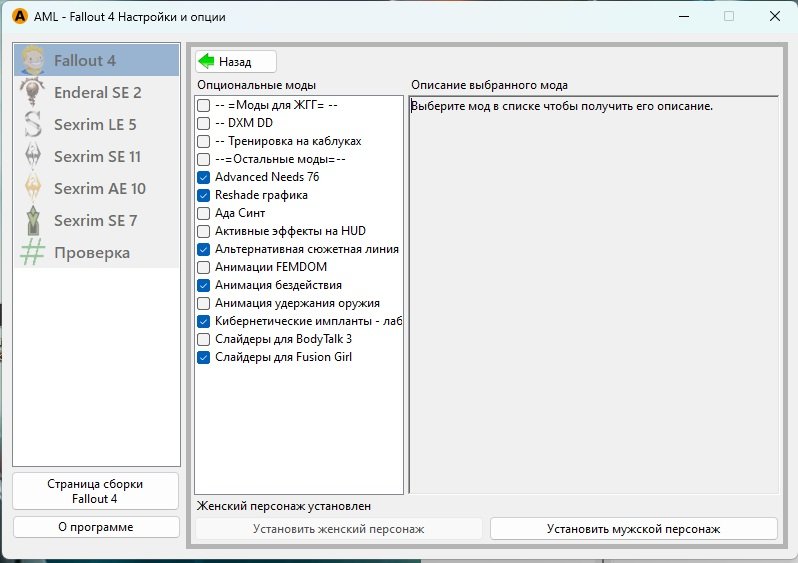Image resolution: width=798 pixels, height=563 pixels.
Task: Click the Fallout 4 Vault Boy icon
Action: coord(33,60)
